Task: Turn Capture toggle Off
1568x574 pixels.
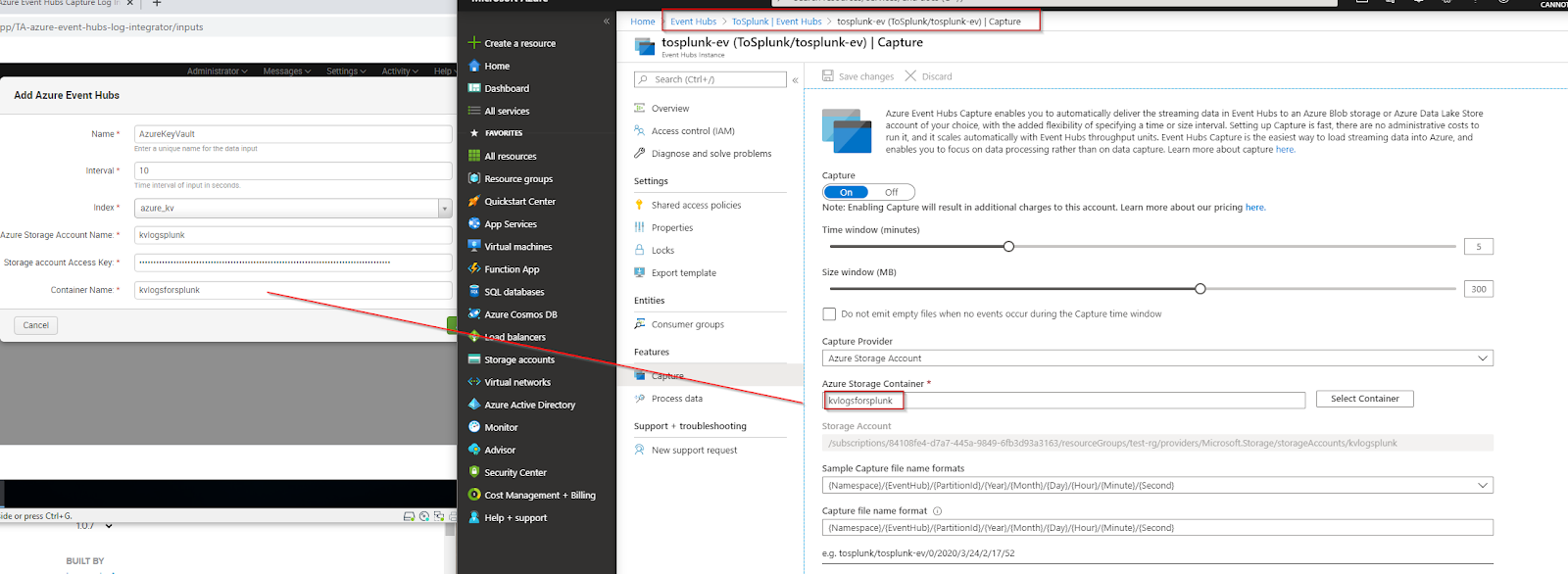Action: (x=892, y=192)
